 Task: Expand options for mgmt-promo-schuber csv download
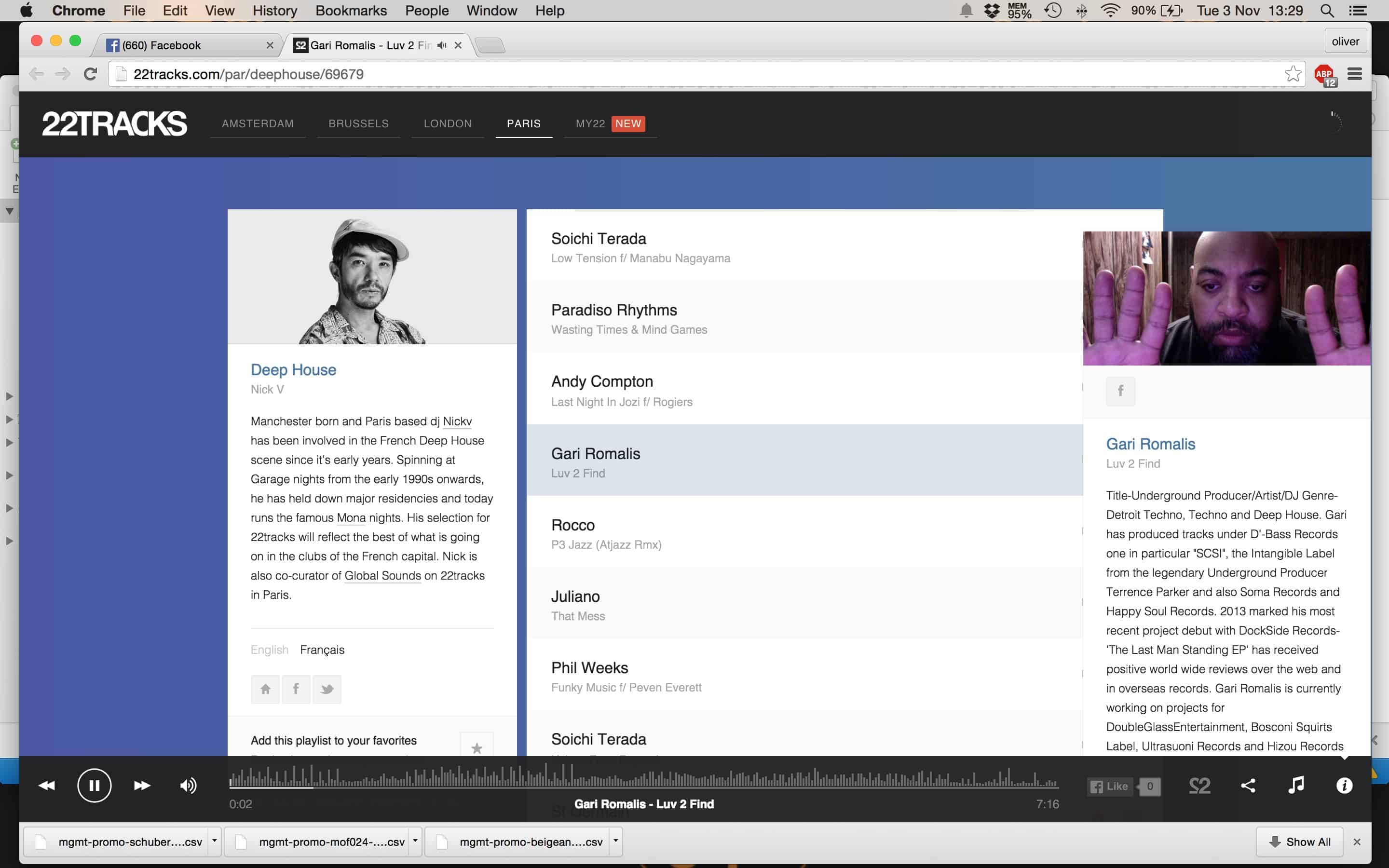(x=215, y=841)
